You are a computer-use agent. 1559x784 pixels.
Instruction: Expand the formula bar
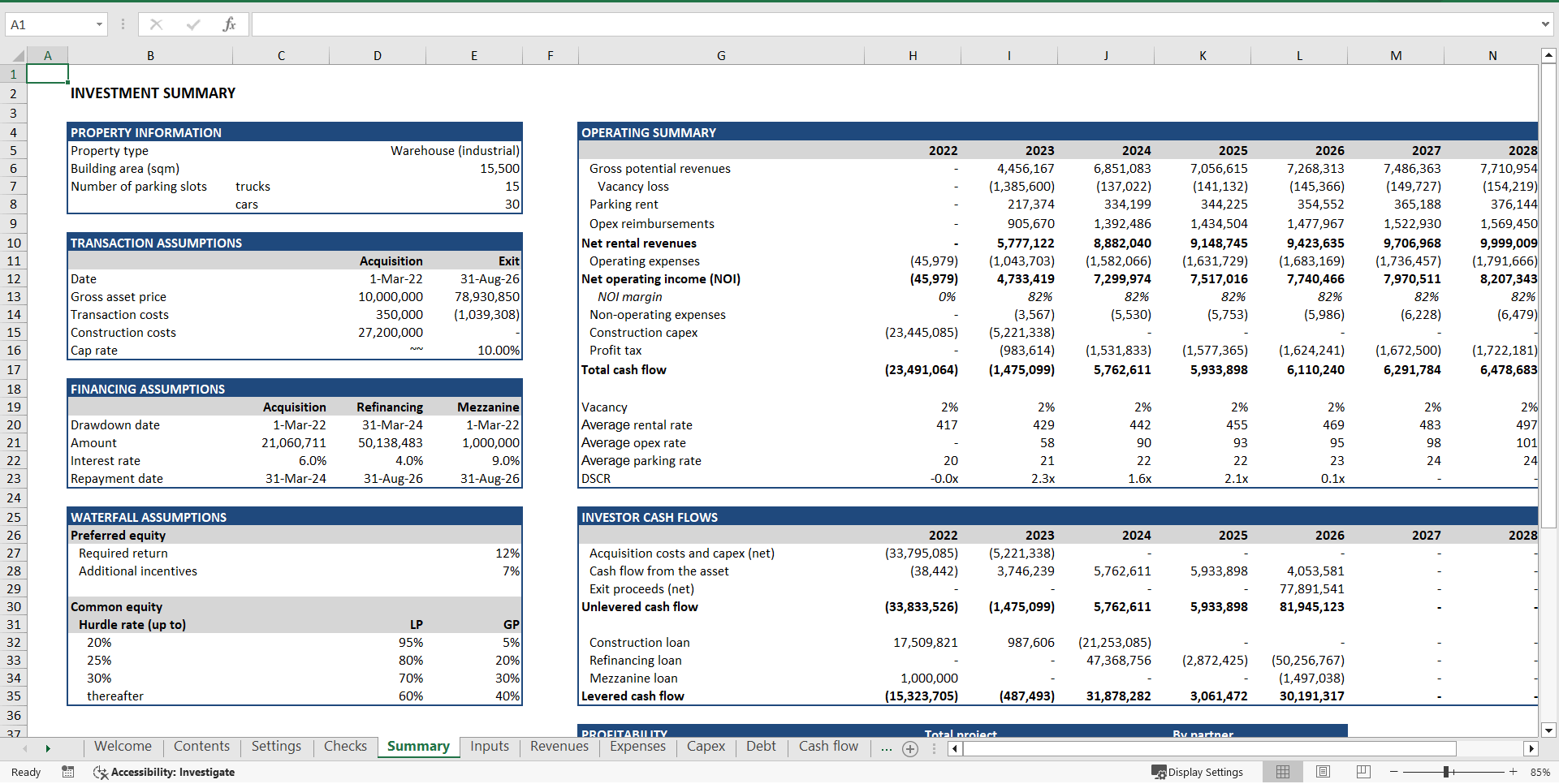click(x=1545, y=24)
